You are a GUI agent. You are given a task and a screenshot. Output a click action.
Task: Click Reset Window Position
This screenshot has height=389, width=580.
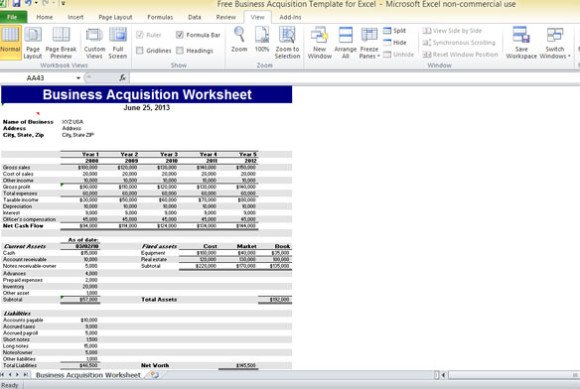460,54
